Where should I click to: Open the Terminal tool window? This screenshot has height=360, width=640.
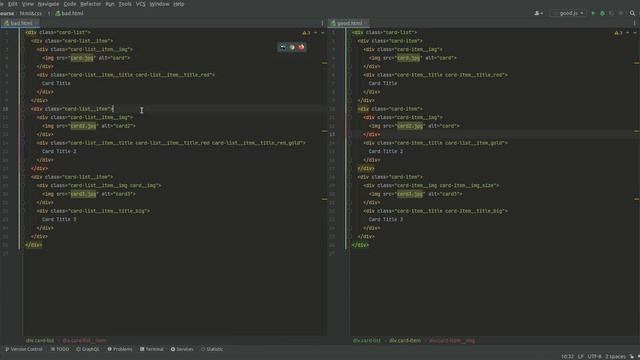click(x=151, y=349)
